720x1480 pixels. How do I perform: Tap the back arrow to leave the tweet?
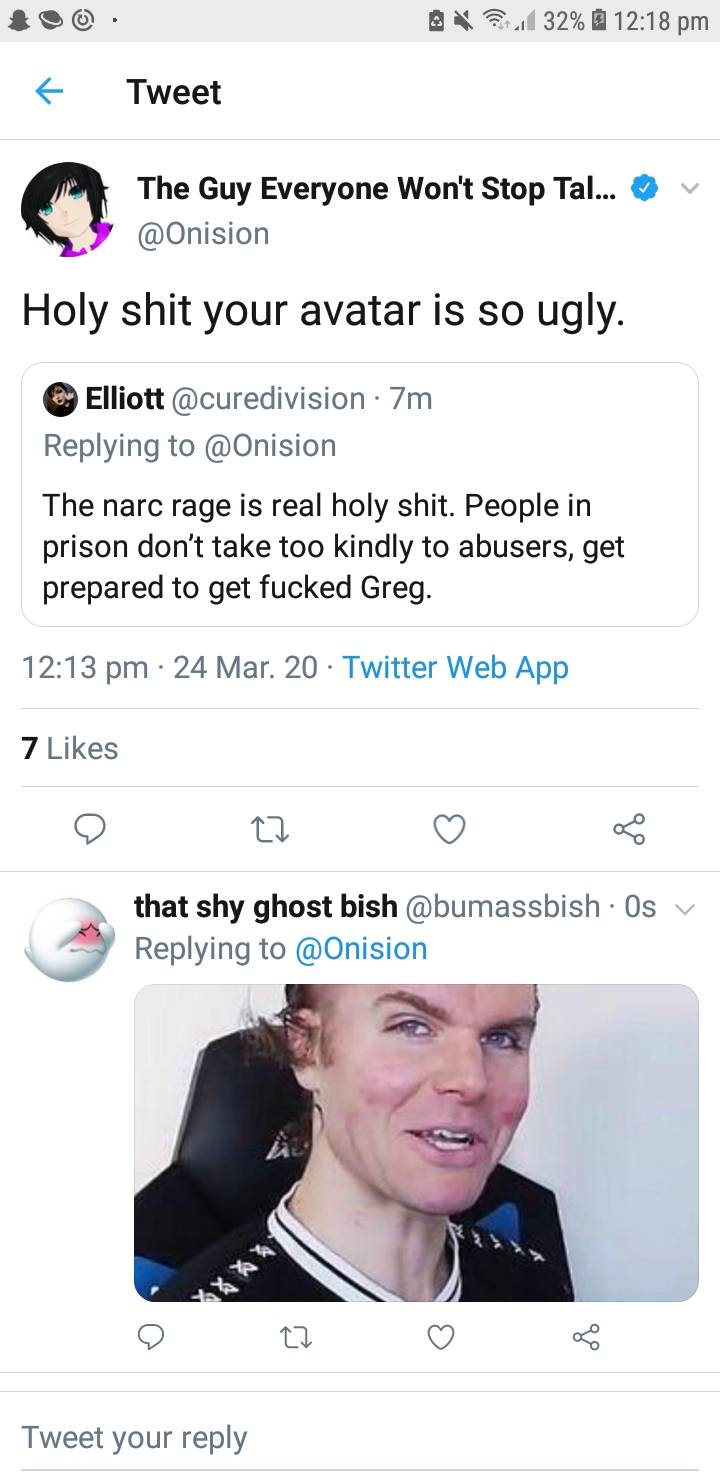coord(48,91)
